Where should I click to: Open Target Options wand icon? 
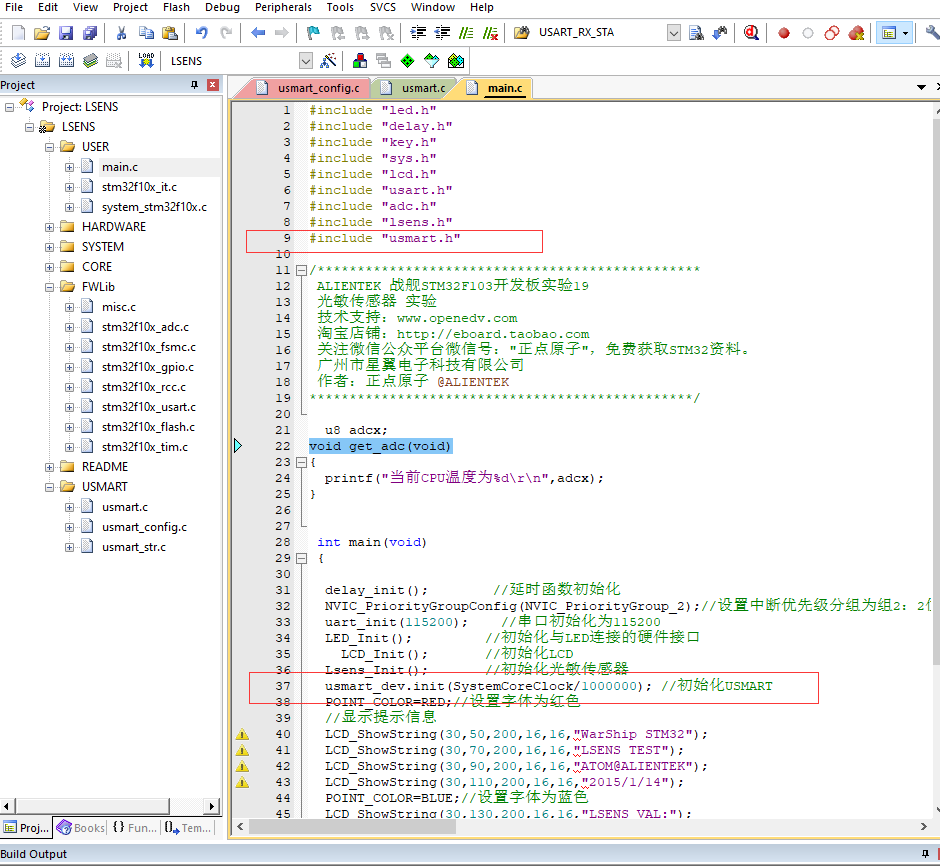(x=328, y=61)
